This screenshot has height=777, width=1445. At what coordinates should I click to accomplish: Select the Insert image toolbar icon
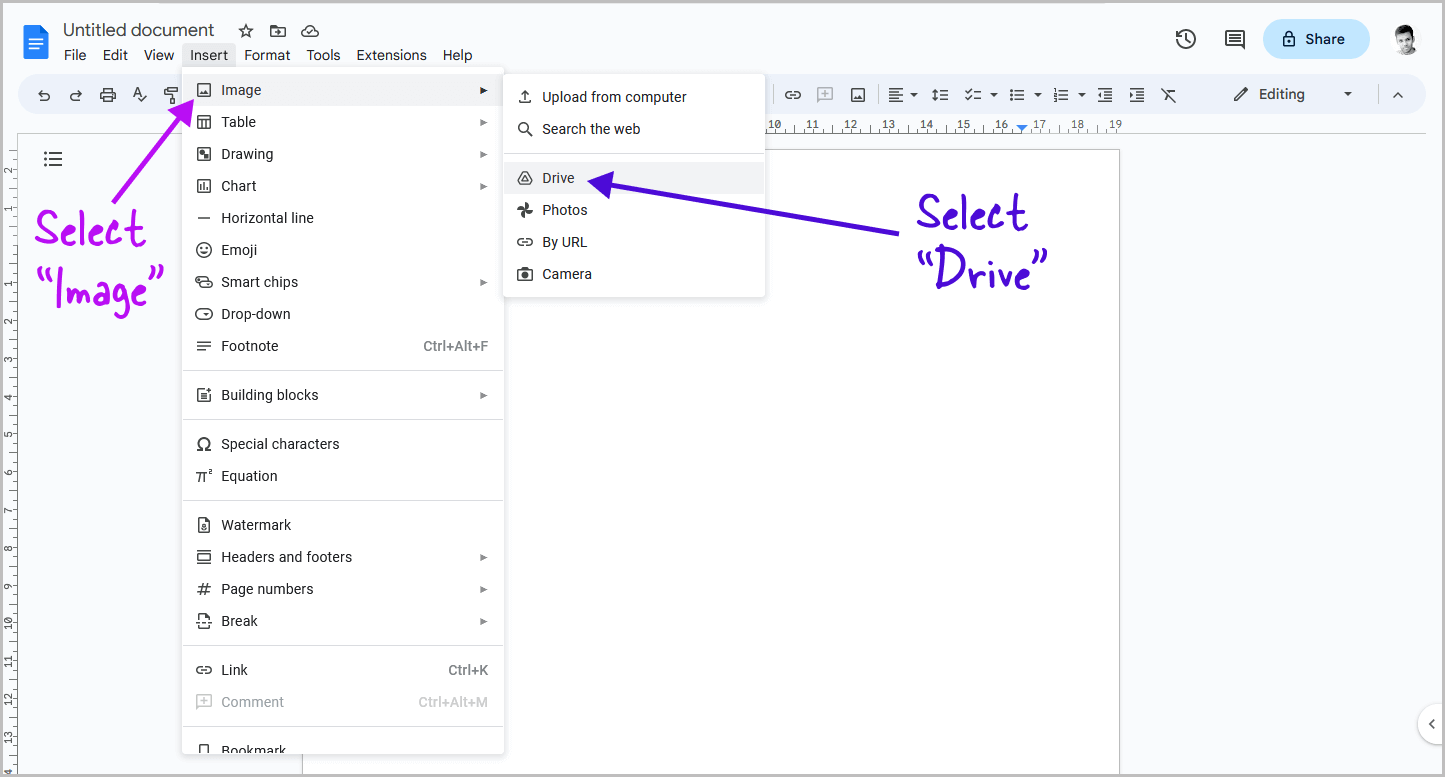[x=857, y=94]
